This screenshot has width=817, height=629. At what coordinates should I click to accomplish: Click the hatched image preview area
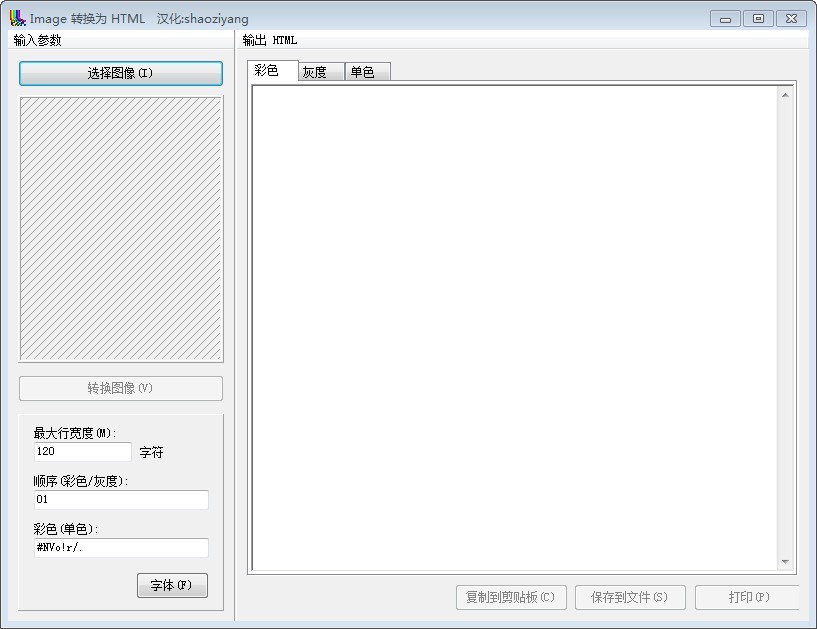(121, 229)
